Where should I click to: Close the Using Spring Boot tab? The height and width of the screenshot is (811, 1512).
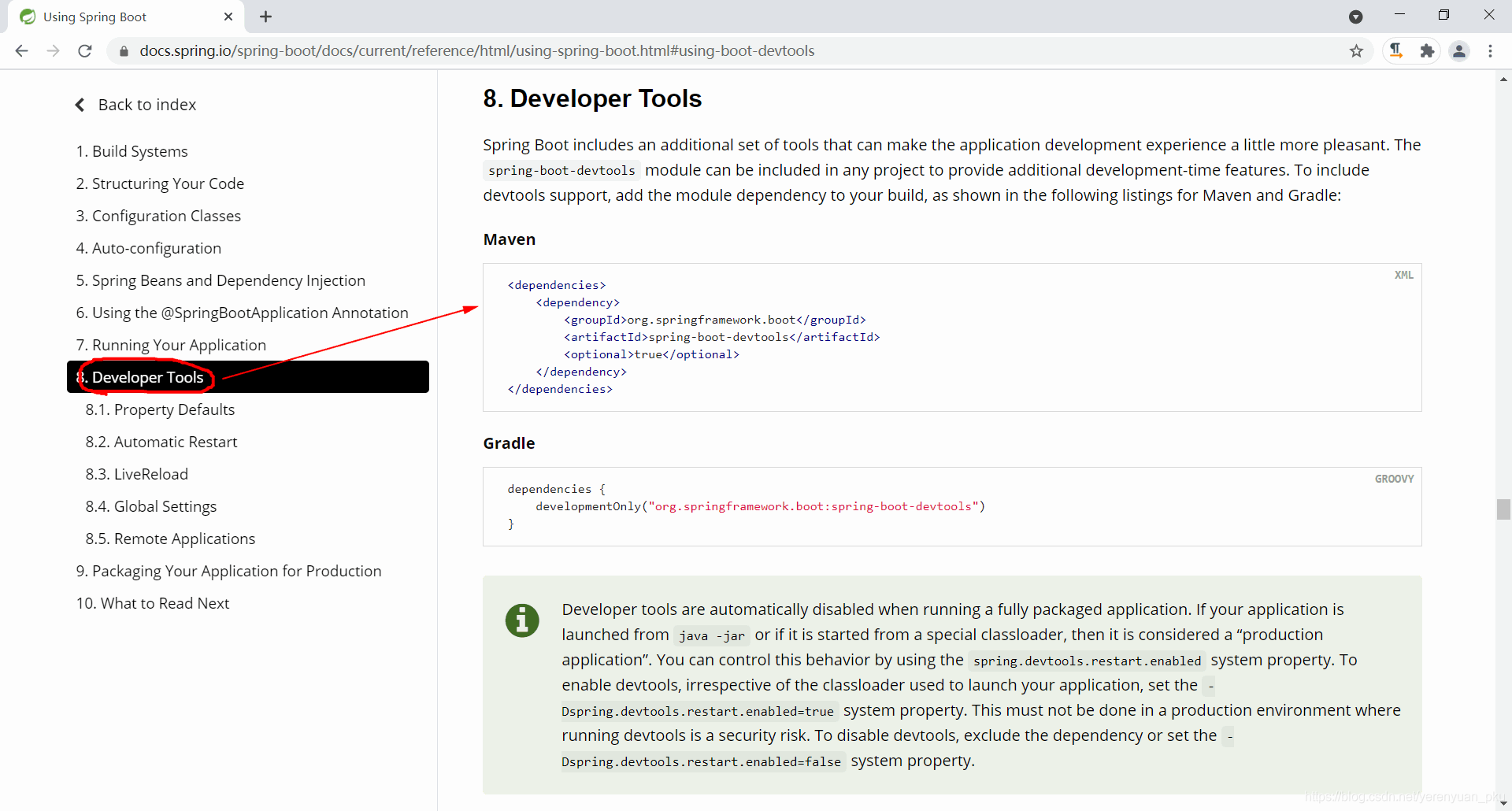point(228,17)
